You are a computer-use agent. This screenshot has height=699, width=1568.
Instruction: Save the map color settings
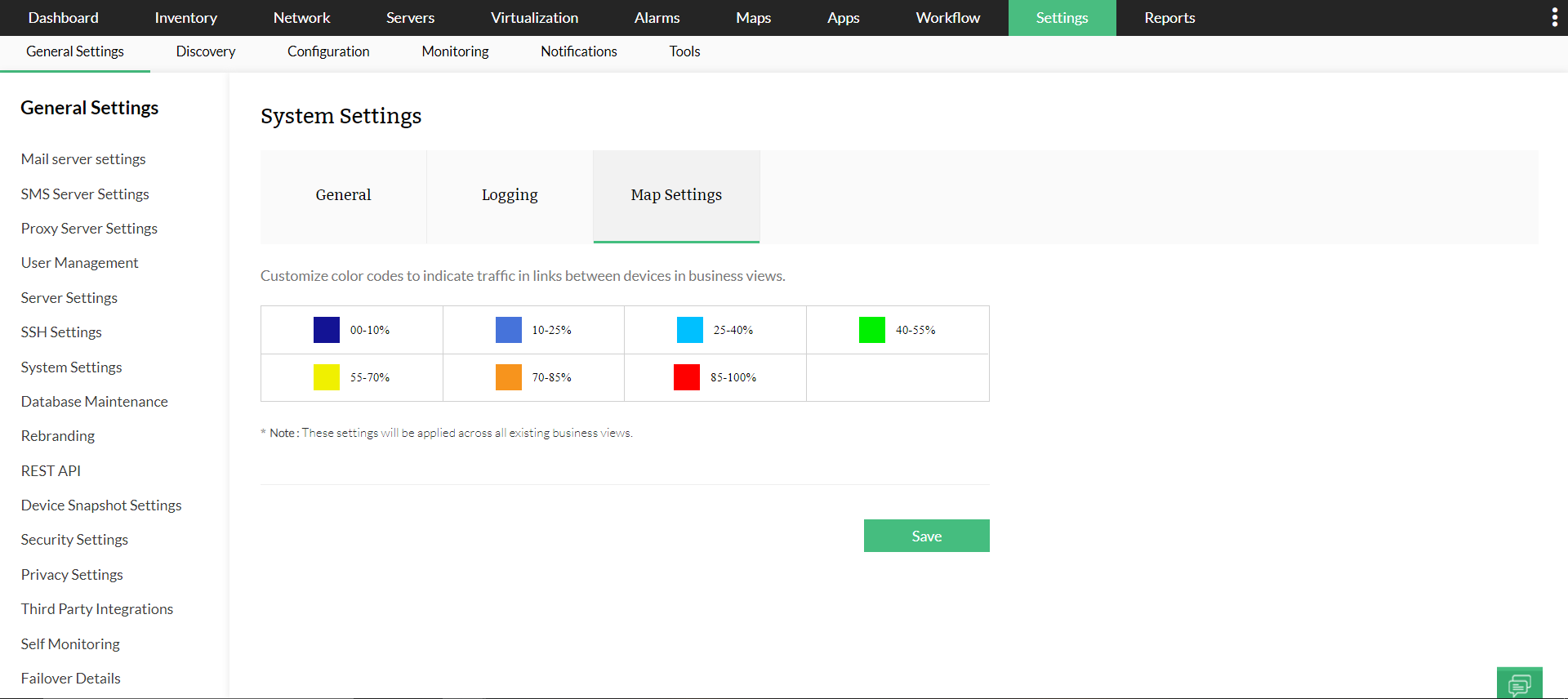[927, 536]
